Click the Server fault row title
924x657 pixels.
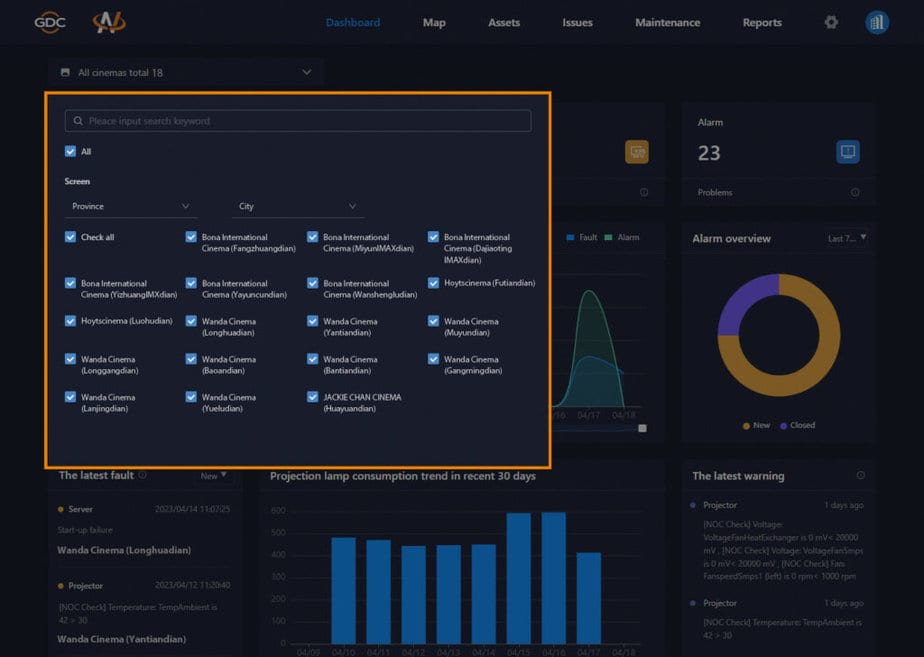(80, 509)
